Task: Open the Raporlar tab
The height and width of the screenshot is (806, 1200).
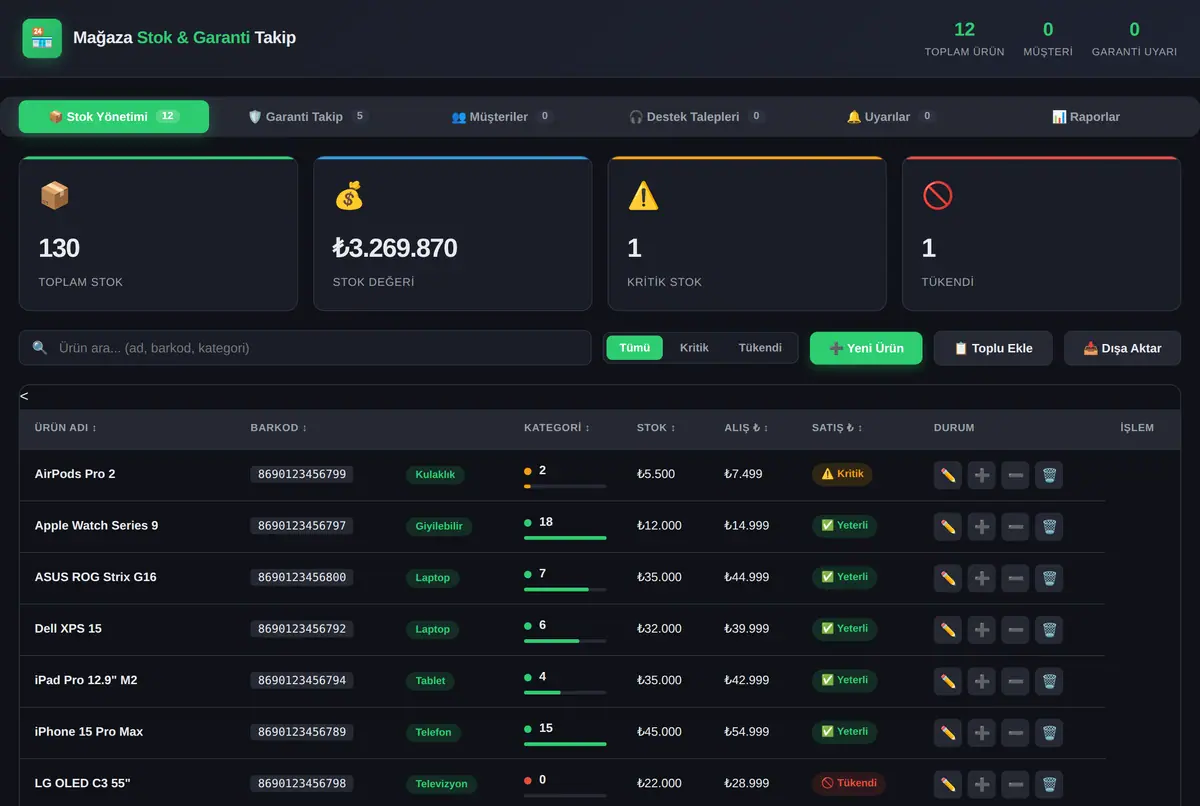Action: 1086,117
